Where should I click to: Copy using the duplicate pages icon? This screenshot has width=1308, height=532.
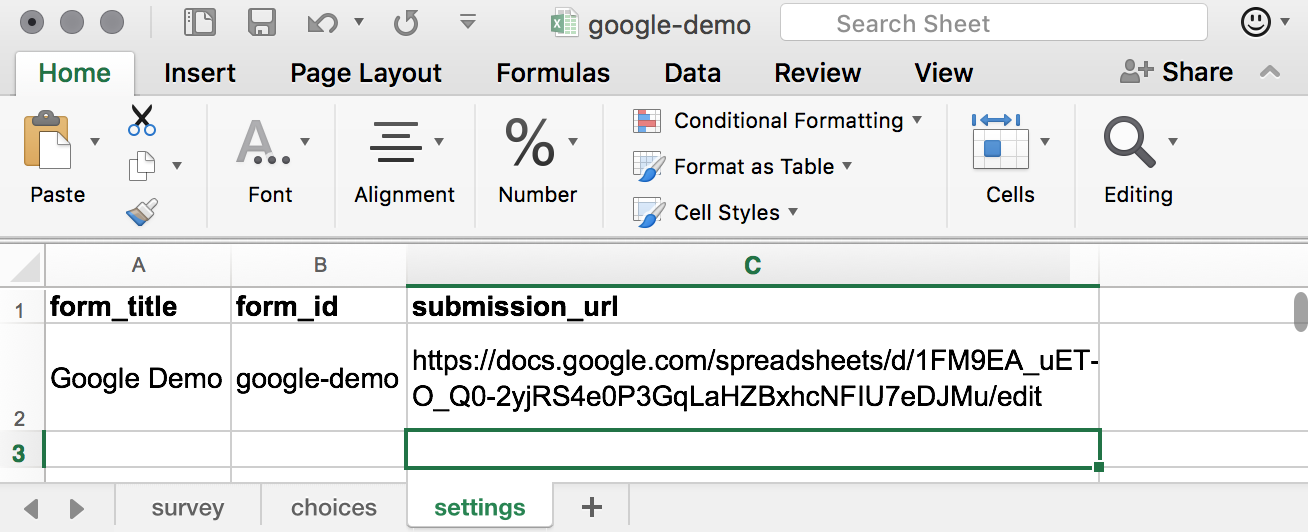(143, 166)
